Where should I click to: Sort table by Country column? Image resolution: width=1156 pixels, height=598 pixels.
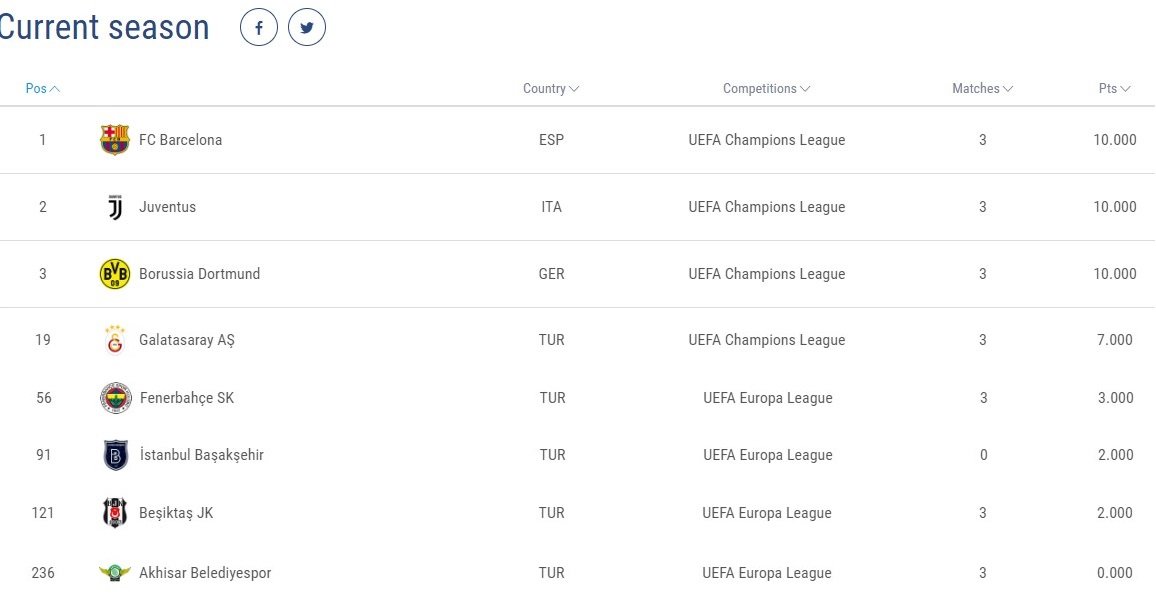(551, 88)
